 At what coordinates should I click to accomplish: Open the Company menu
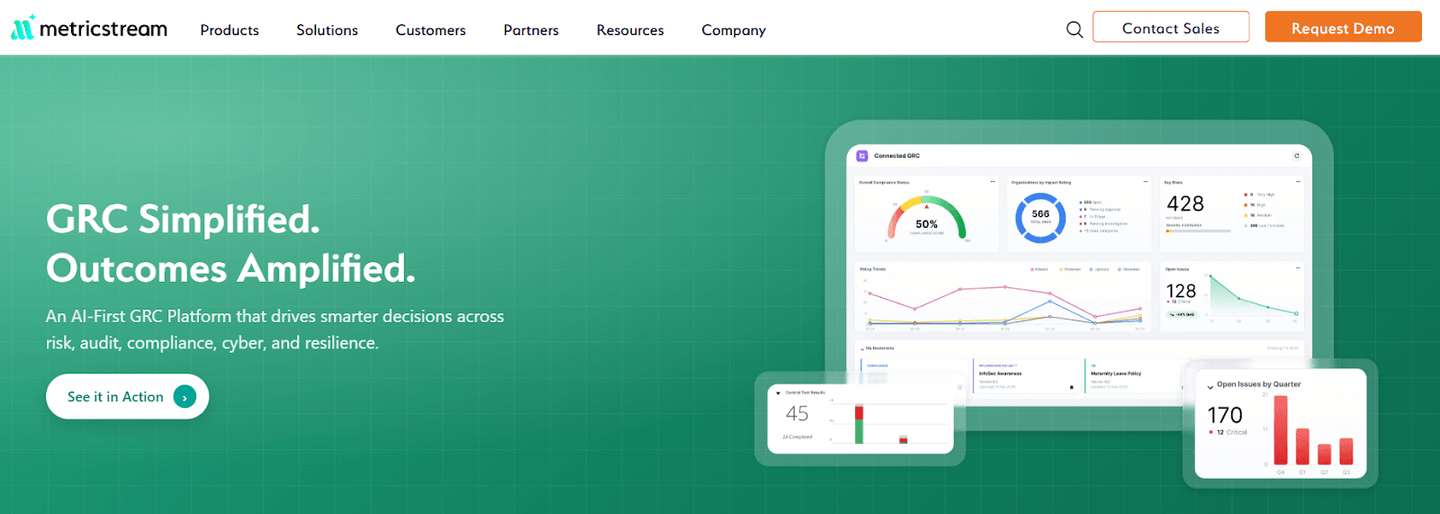[733, 30]
